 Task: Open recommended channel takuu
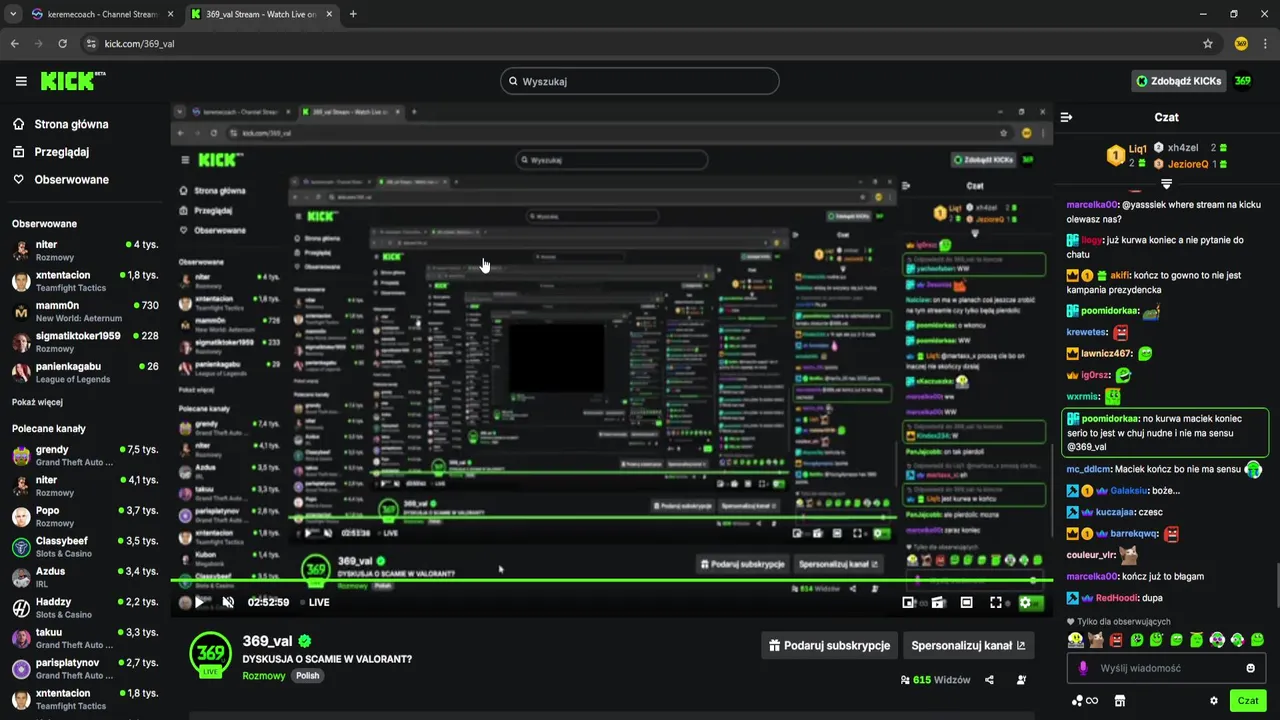(x=85, y=638)
